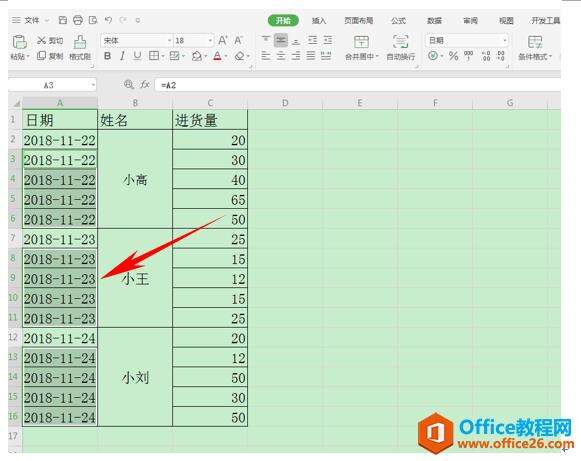Decrease font size with the A- icon
This screenshot has height=461, width=581.
click(238, 40)
